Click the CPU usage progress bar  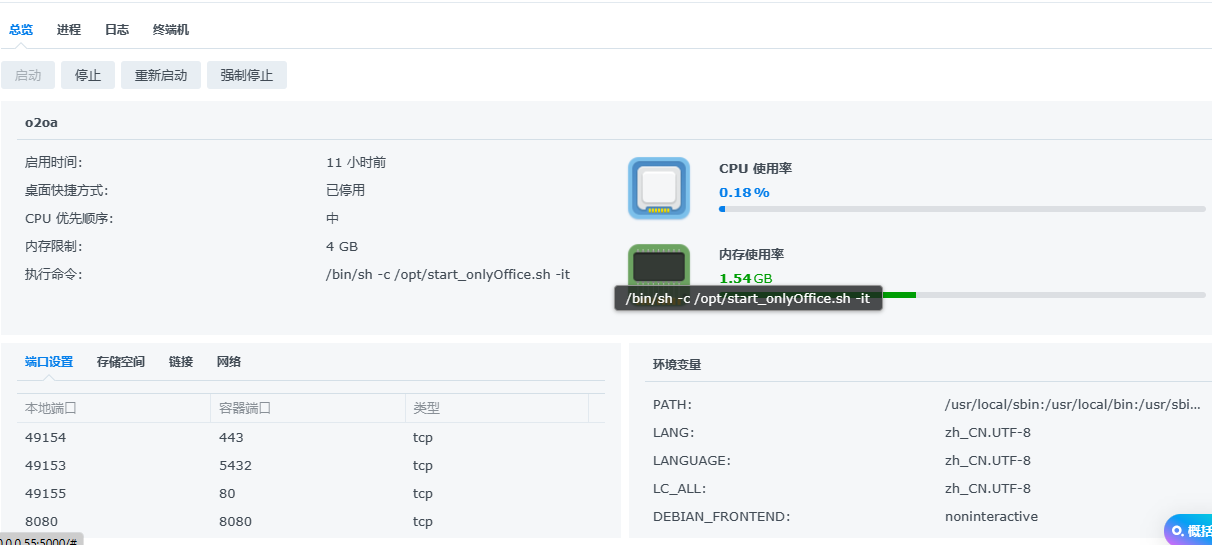point(962,209)
